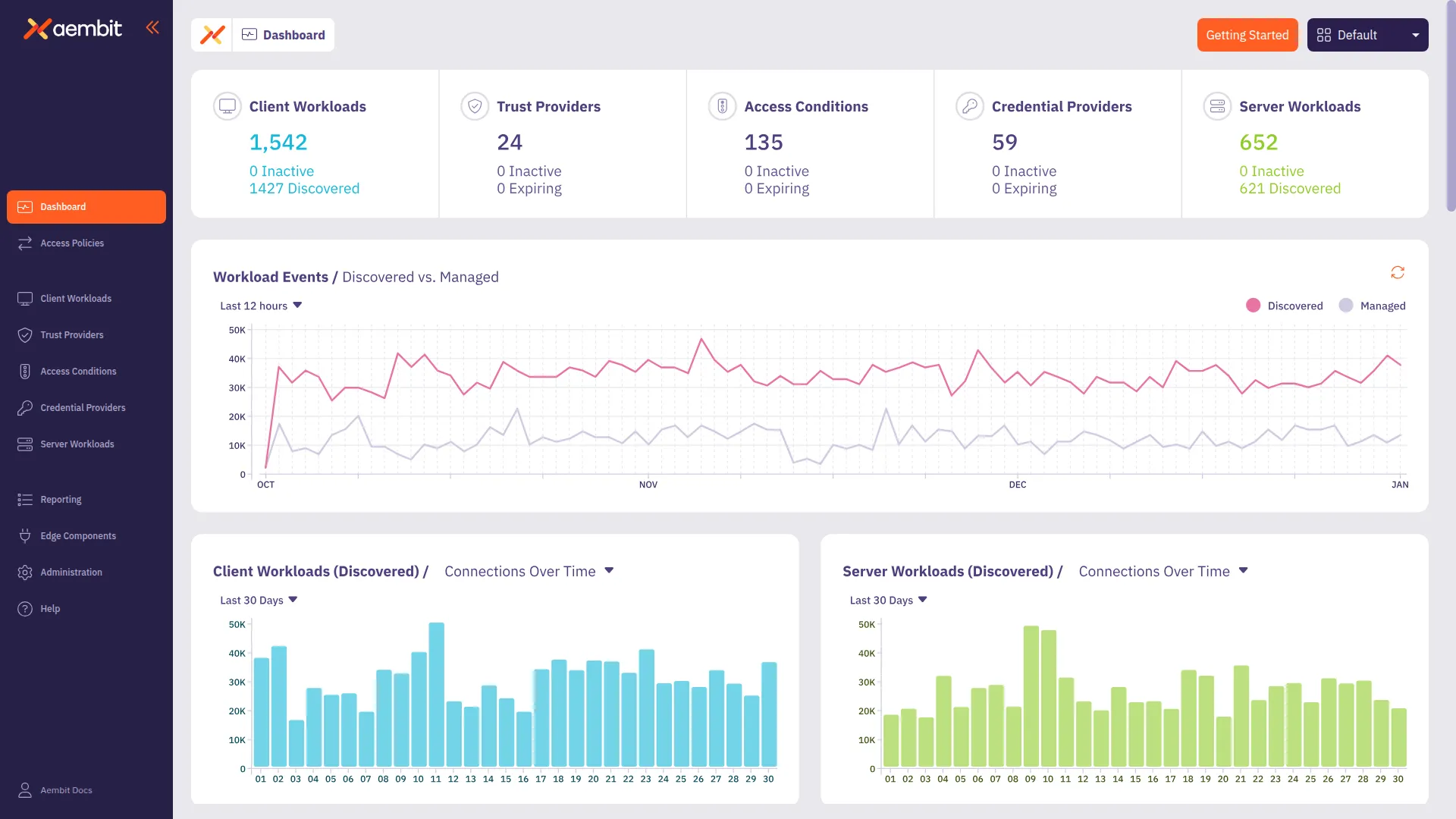Screen dimensions: 1456x819
Task: Click the Trust Providers shield icon
Action: [x=24, y=334]
